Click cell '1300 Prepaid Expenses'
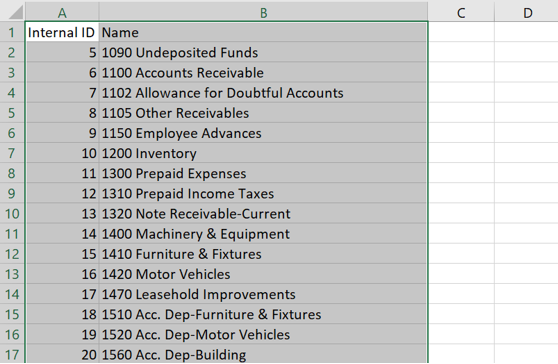The width and height of the screenshot is (558, 364). 263,173
